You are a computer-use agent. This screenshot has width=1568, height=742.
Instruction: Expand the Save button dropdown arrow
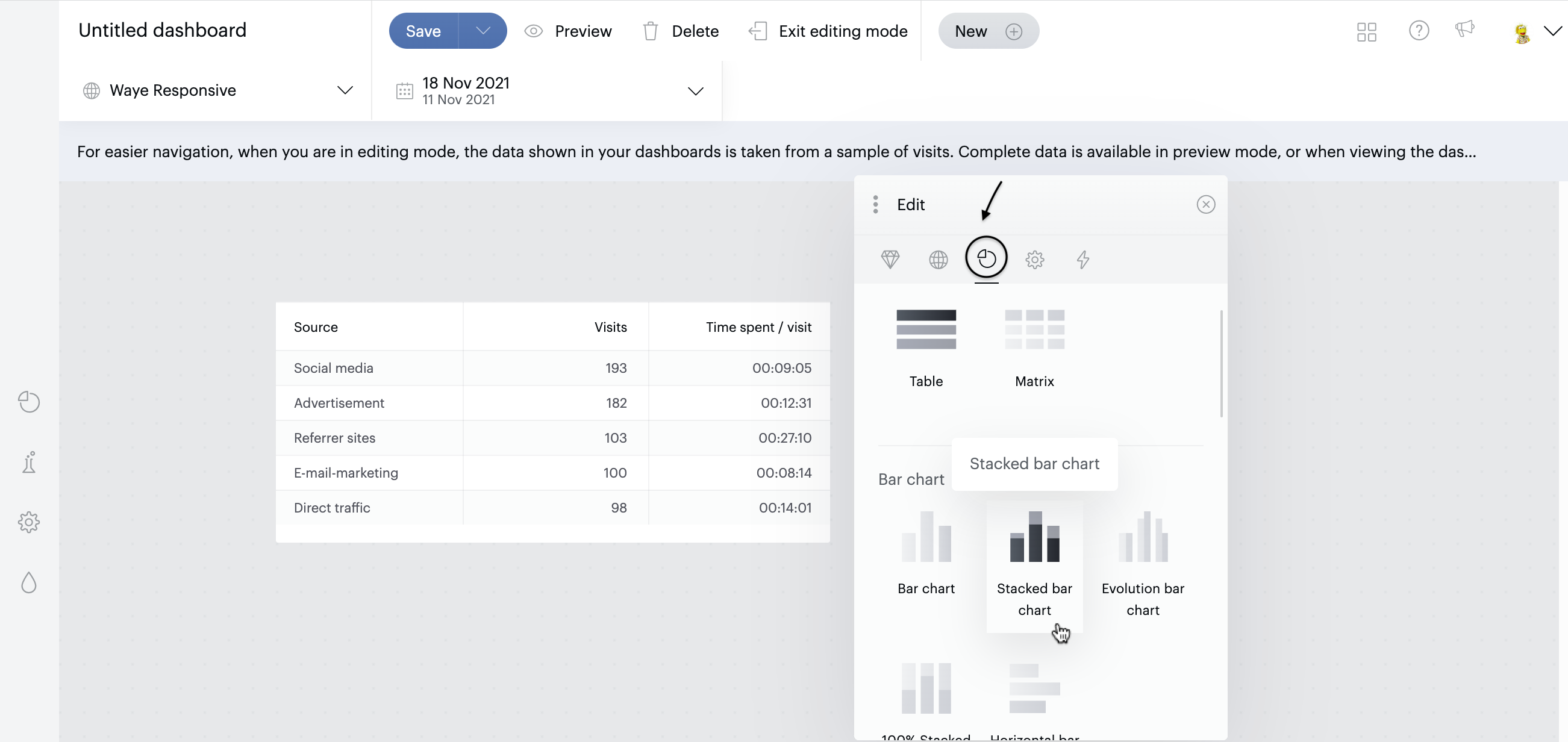(483, 31)
